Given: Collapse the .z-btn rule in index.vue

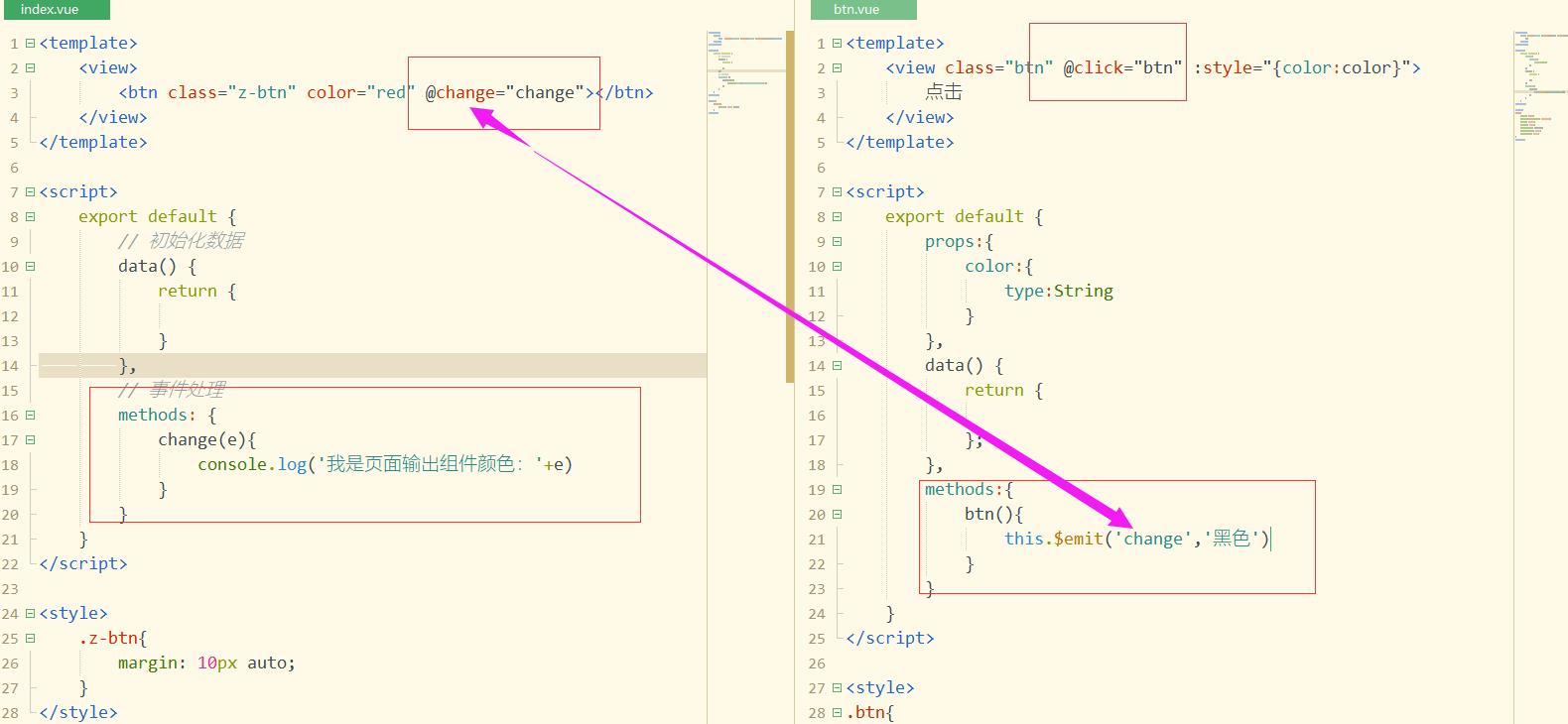Looking at the screenshot, I should 30,639.
